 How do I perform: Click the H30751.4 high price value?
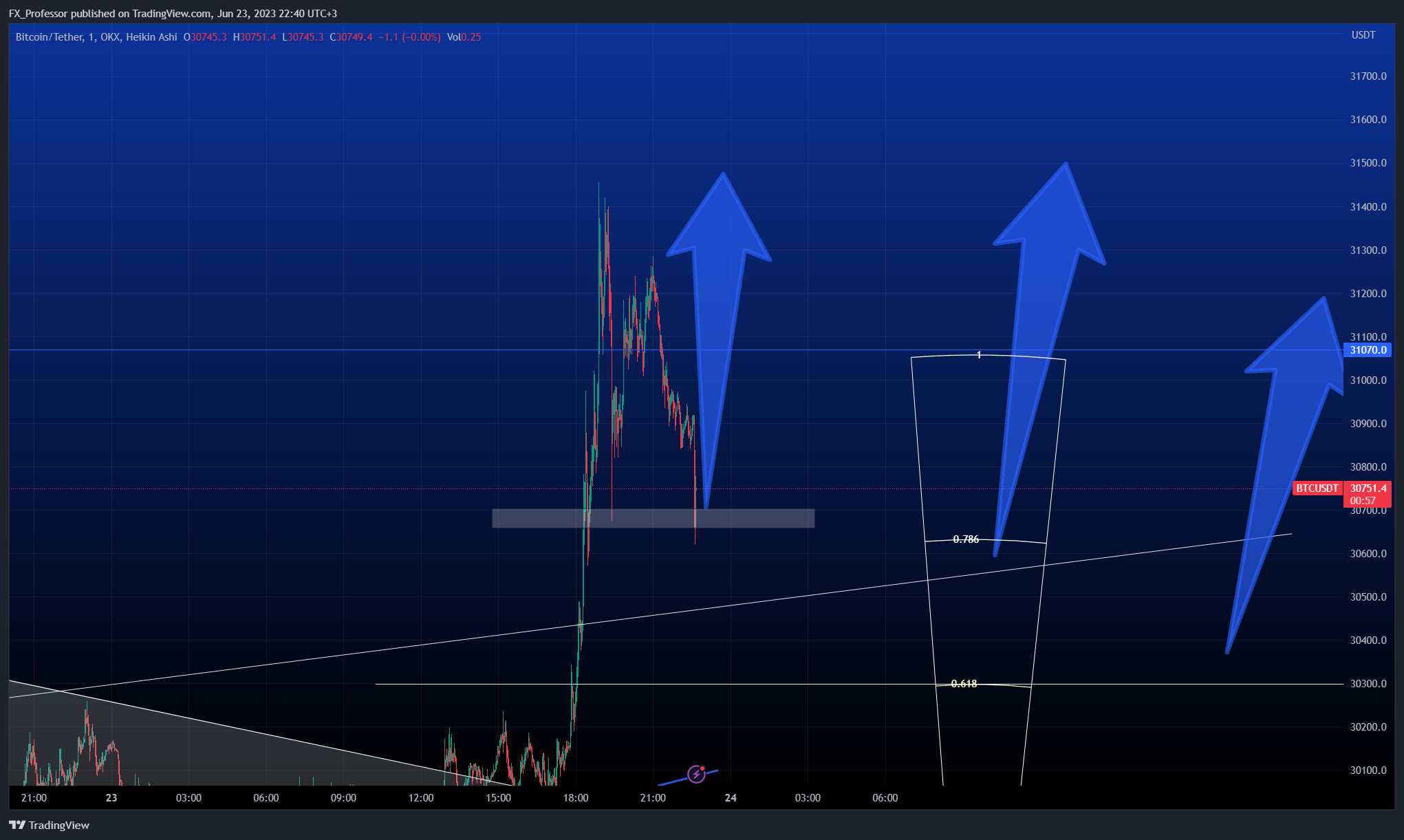click(x=255, y=37)
